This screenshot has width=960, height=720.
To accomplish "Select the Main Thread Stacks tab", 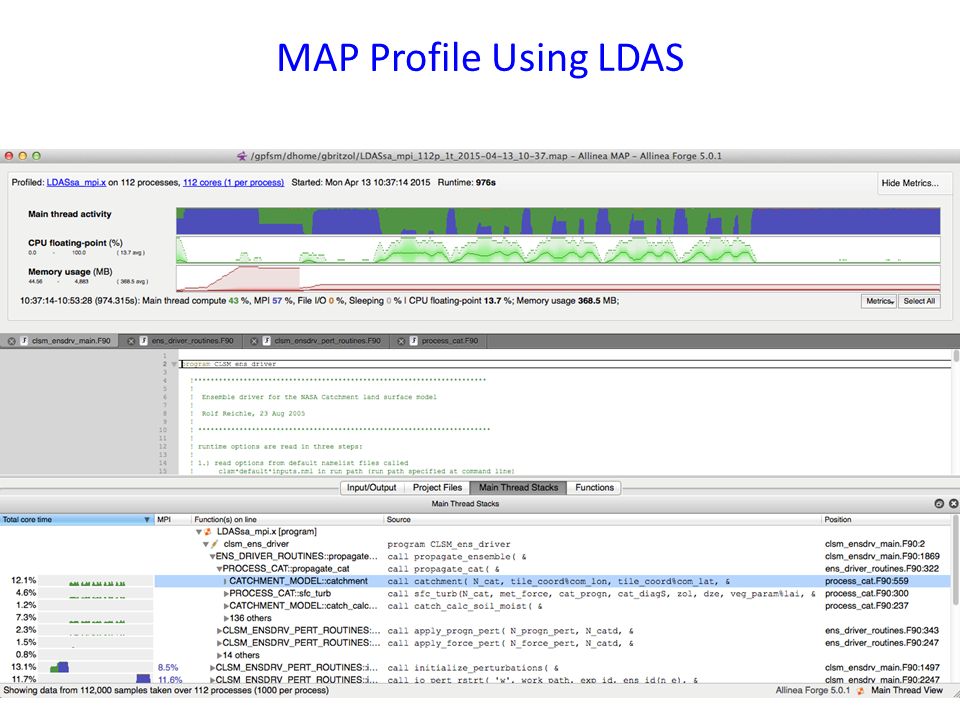I will [x=519, y=487].
